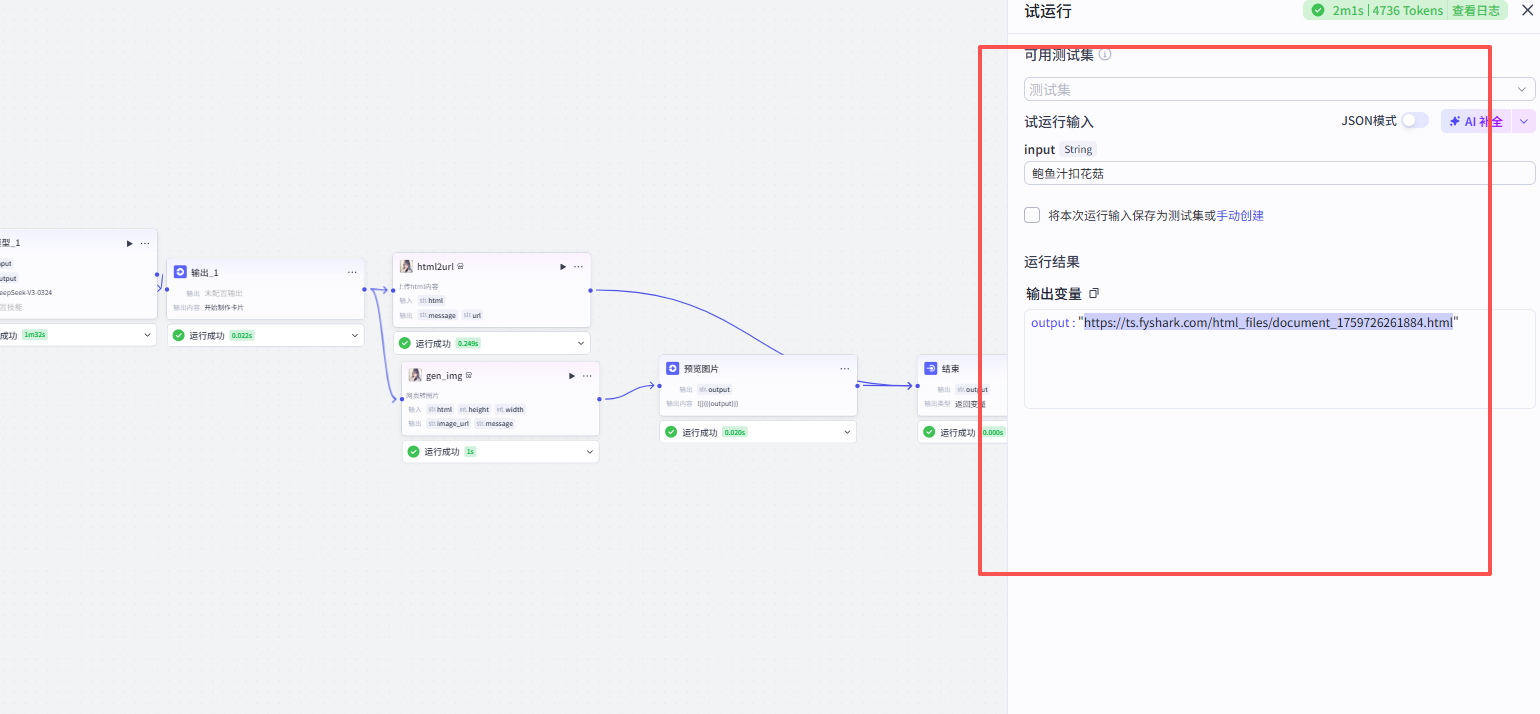
Task: Toggle the JSON模式 switch
Action: coord(1415,121)
